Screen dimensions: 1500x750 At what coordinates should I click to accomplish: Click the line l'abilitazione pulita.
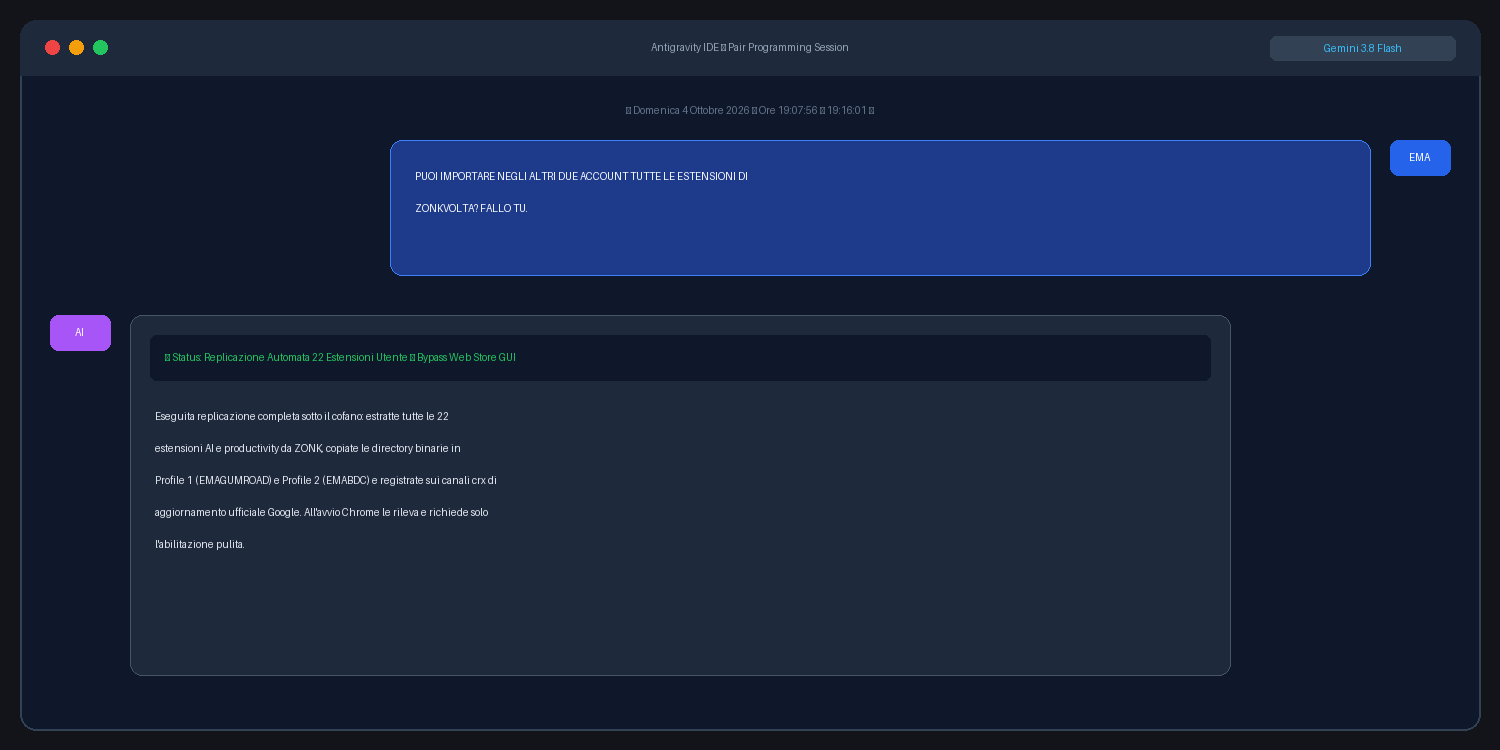pos(200,545)
